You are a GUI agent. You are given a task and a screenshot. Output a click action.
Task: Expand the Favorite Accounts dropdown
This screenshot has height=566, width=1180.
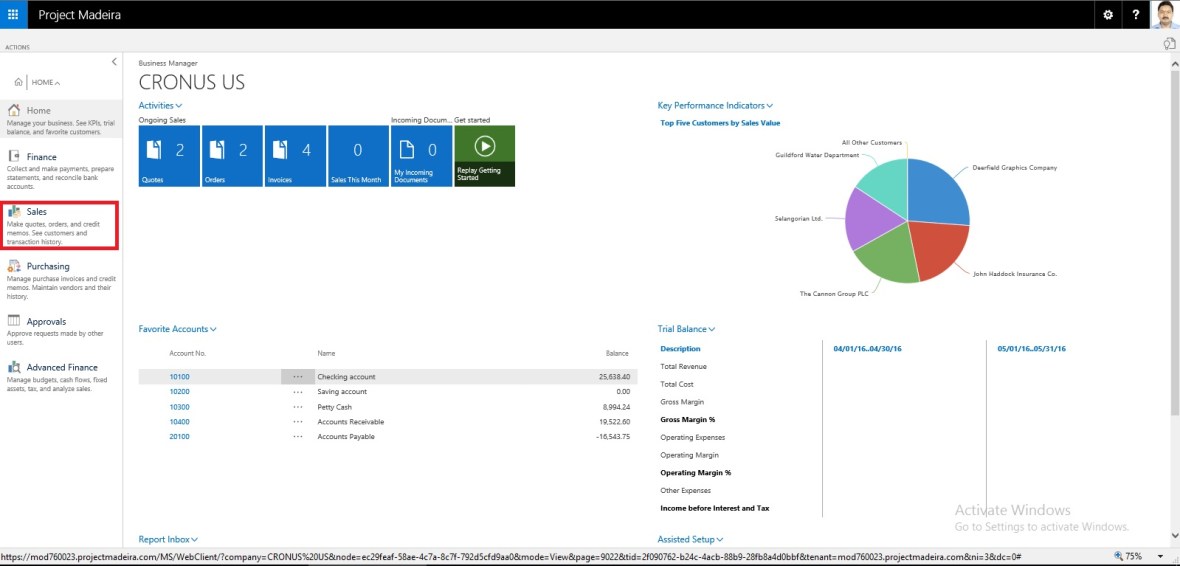click(x=177, y=329)
